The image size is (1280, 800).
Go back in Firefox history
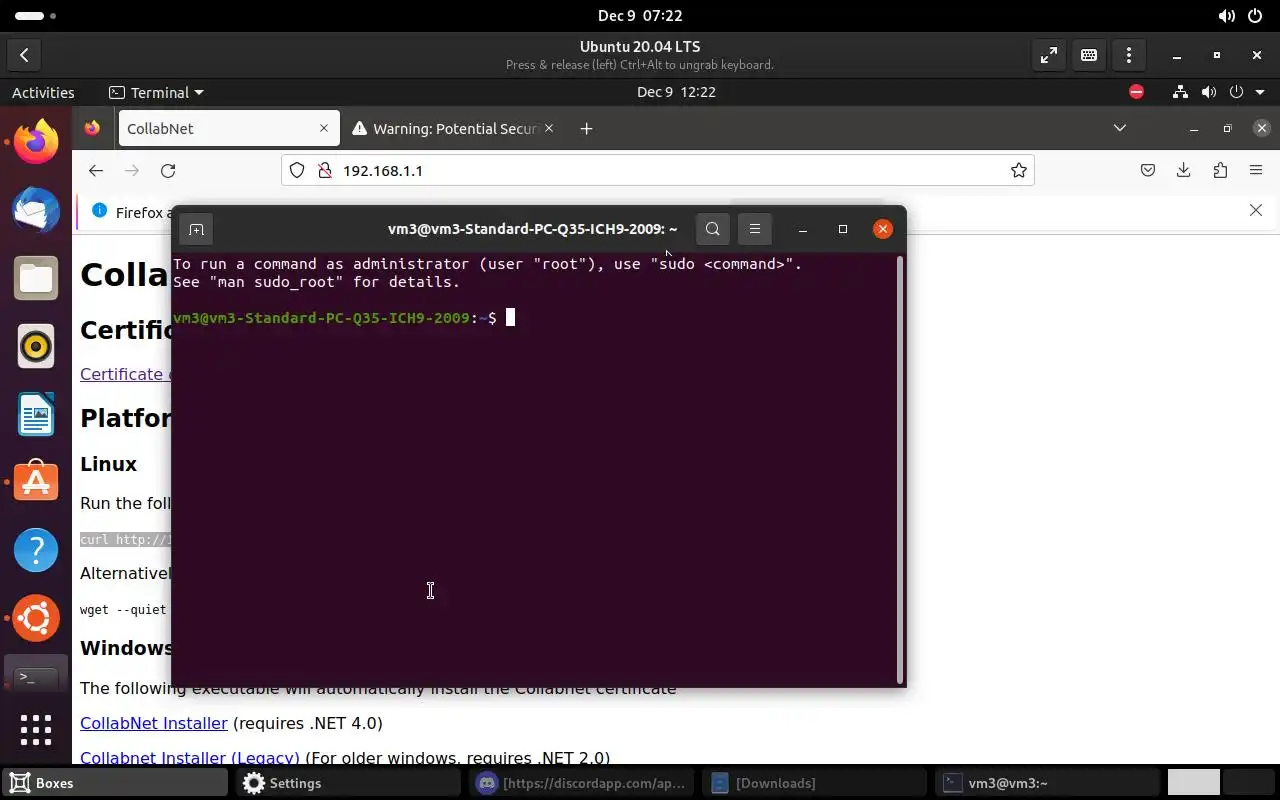coord(96,171)
